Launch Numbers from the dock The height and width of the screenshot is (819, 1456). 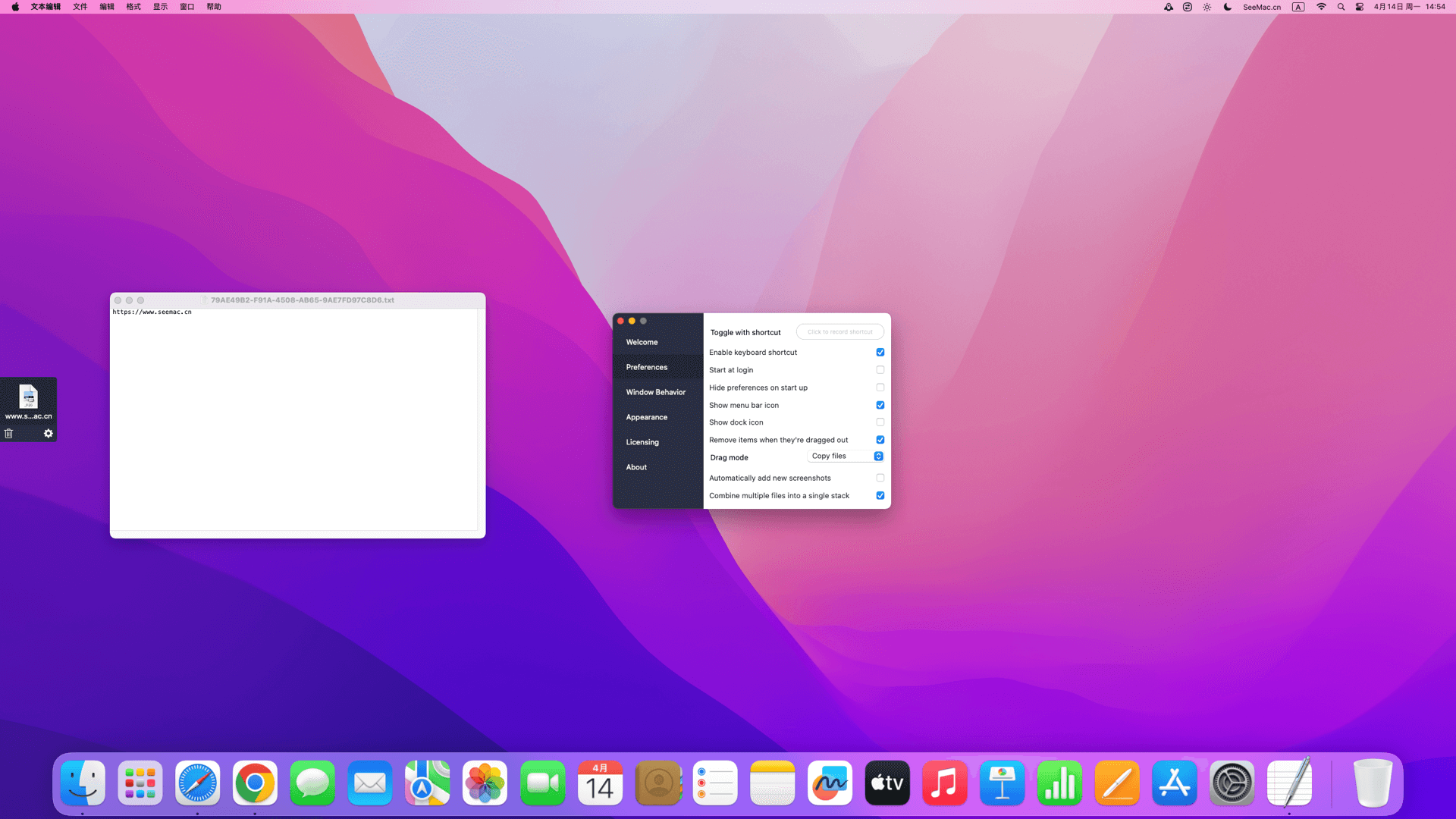click(x=1059, y=783)
